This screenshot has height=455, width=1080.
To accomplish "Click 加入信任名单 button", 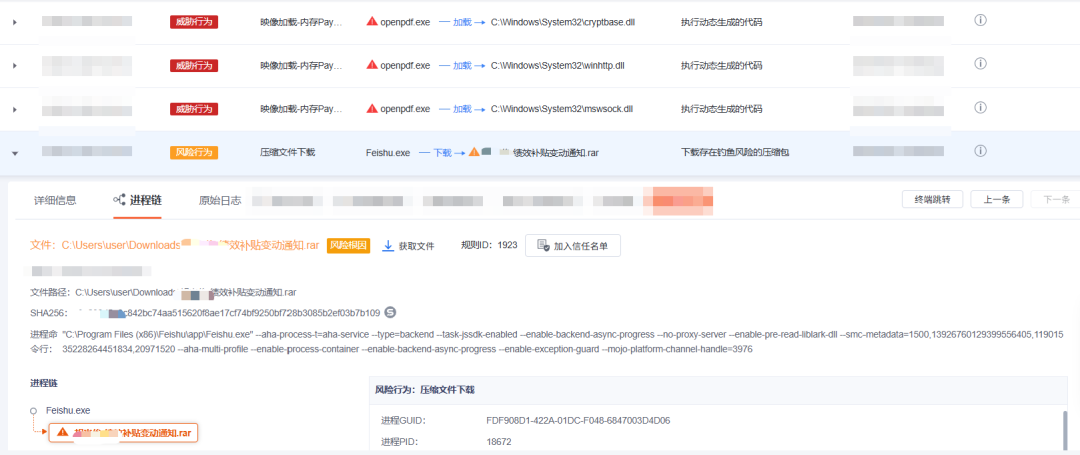I will pyautogui.click(x=572, y=245).
